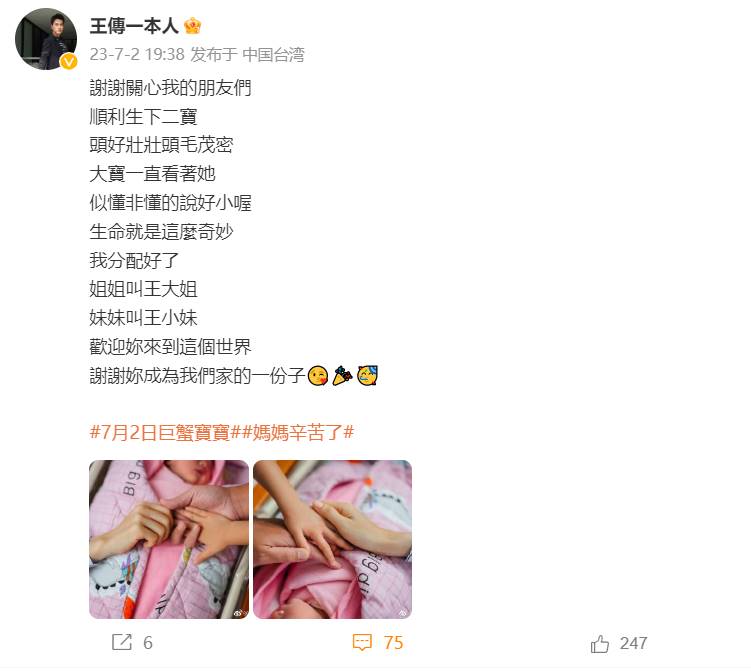This screenshot has width=751, height=671.
Task: Click the post line 順利生下二寶
Action: [143, 117]
